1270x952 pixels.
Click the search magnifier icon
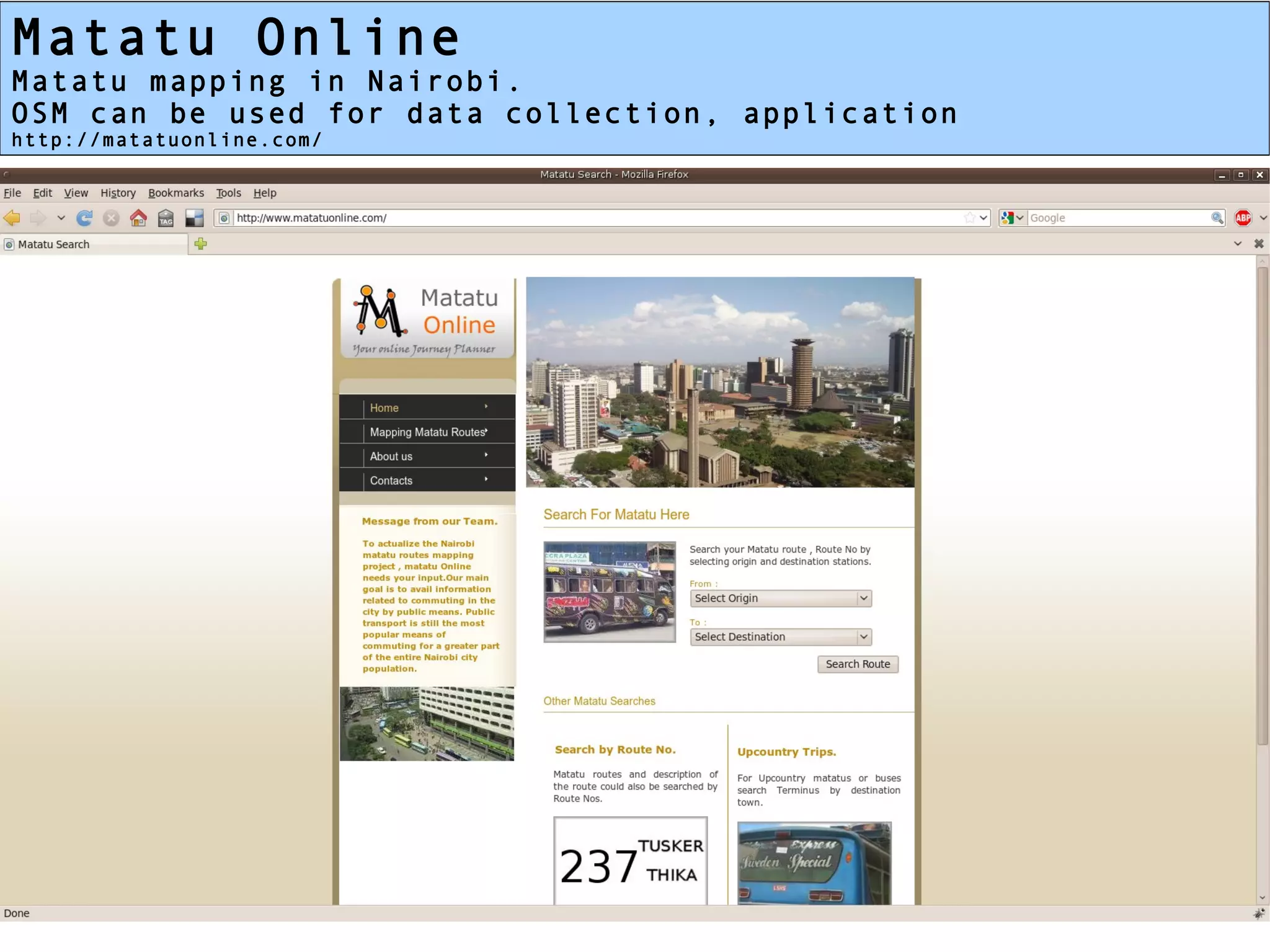click(x=1217, y=218)
